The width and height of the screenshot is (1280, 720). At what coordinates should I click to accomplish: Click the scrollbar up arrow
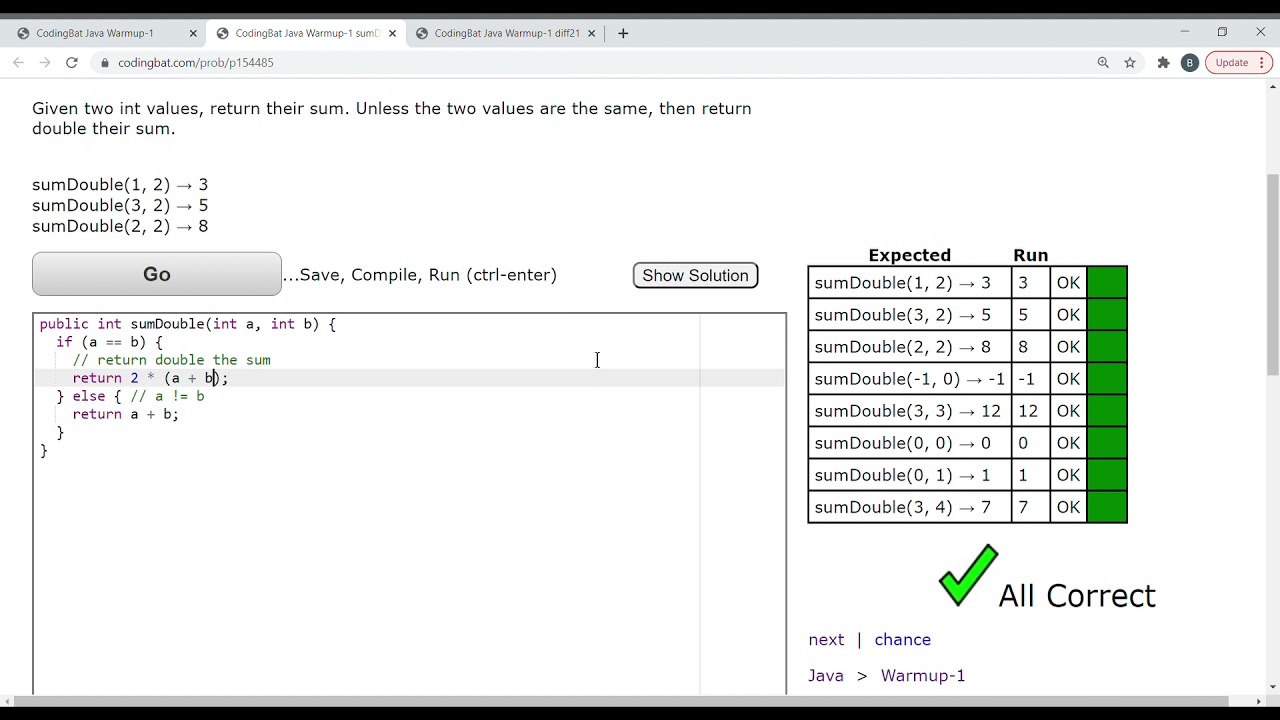(x=1272, y=87)
